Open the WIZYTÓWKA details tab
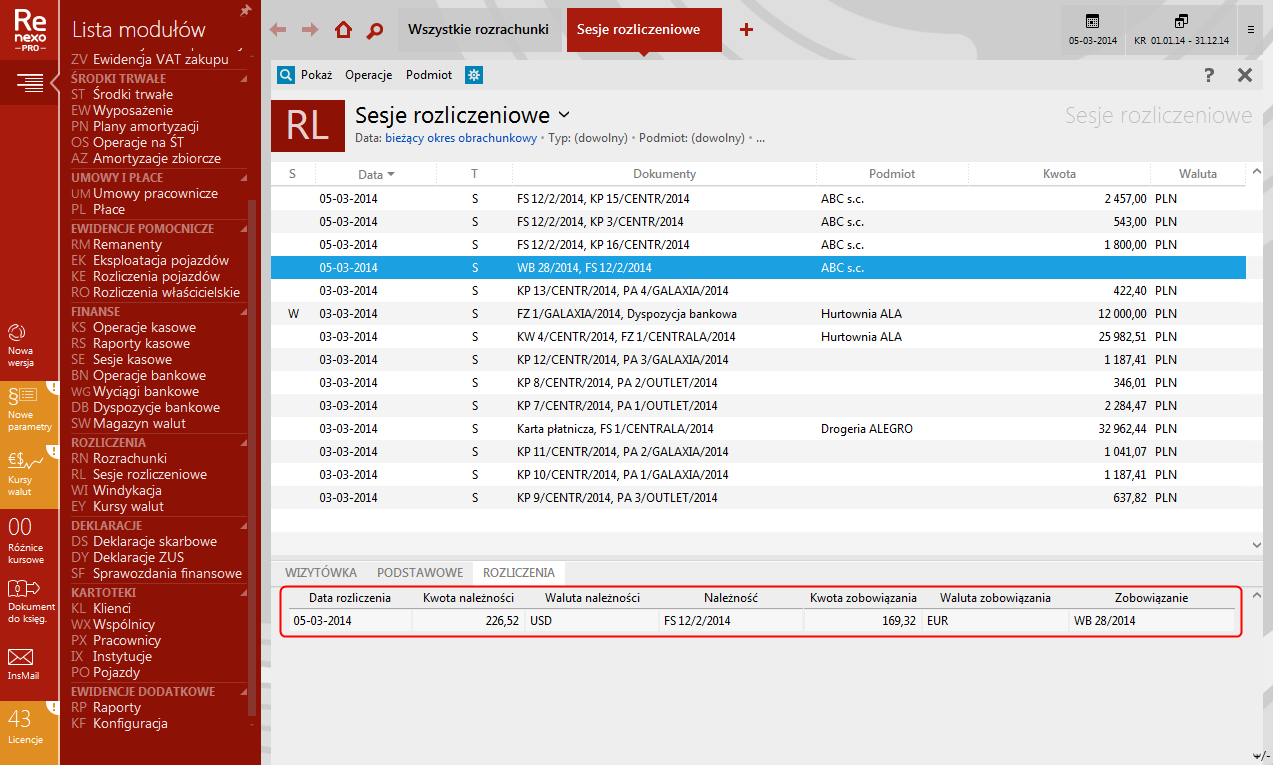Screen dimensions: 1273x765 [x=321, y=573]
